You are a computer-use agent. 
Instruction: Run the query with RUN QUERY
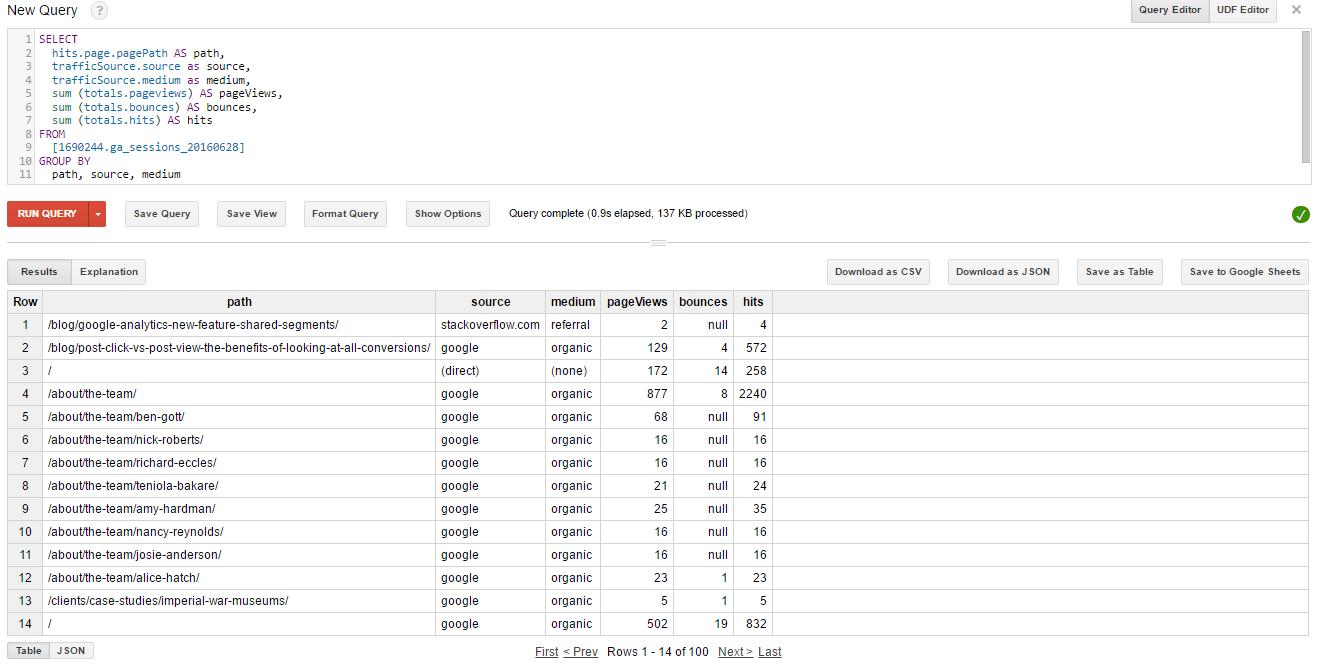(x=48, y=213)
